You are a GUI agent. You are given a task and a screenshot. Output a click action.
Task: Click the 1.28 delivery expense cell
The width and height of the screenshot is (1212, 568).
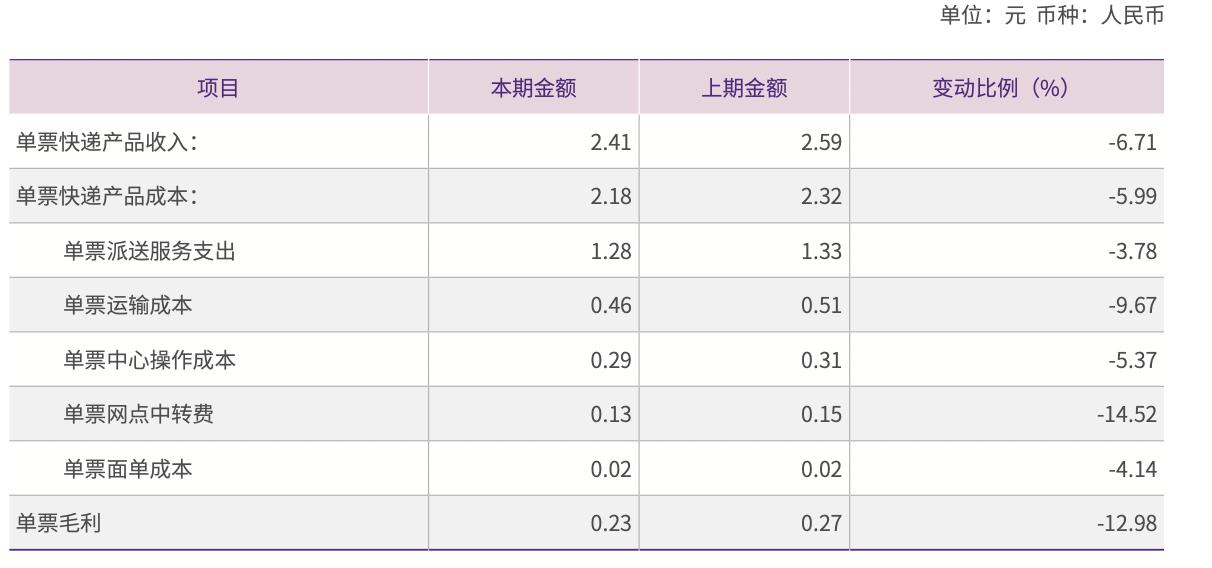point(611,251)
